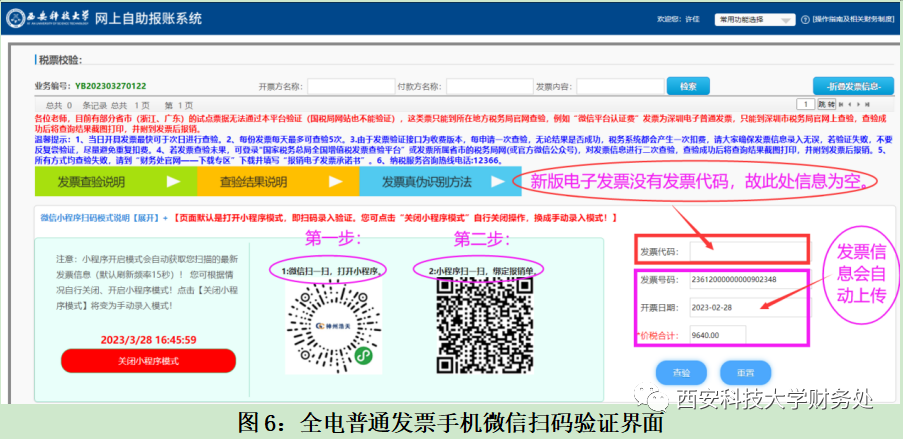Click the 重置 reset button
The height and width of the screenshot is (439, 903).
pyautogui.click(x=745, y=373)
